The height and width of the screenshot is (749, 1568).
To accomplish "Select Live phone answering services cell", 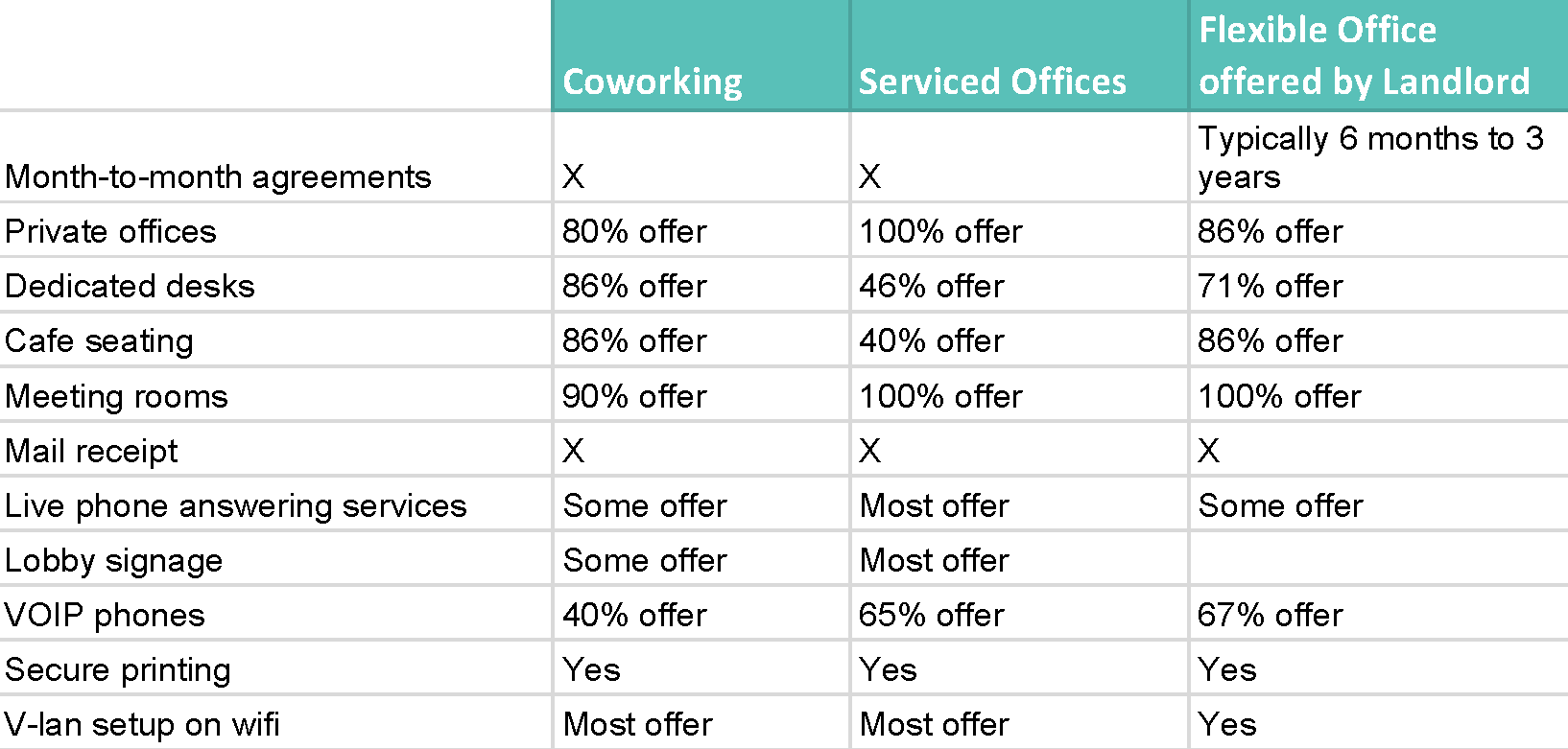I will pyautogui.click(x=275, y=504).
